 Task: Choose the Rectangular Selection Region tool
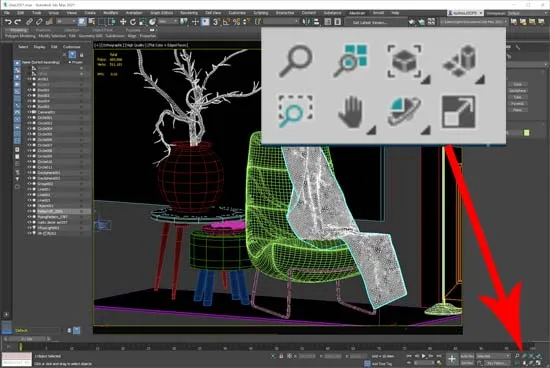click(101, 22)
